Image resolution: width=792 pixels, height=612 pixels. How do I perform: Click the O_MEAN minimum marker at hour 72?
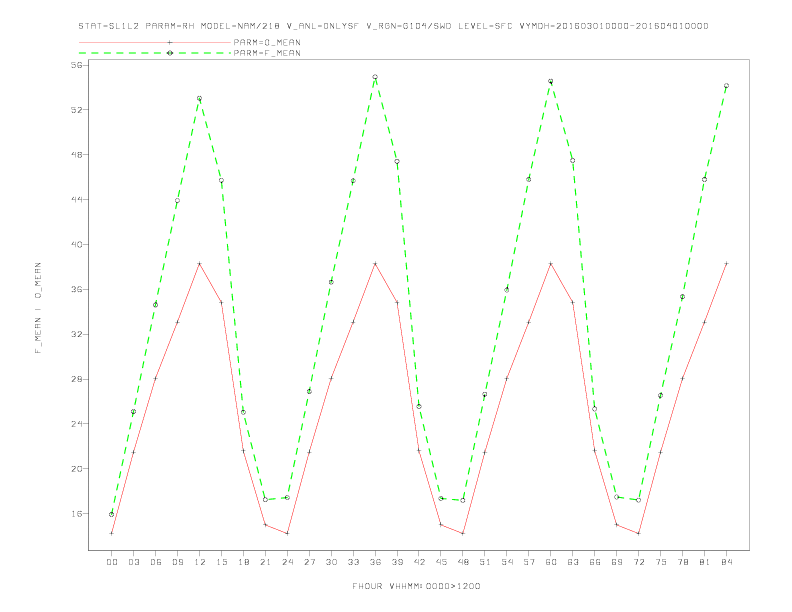tap(639, 533)
